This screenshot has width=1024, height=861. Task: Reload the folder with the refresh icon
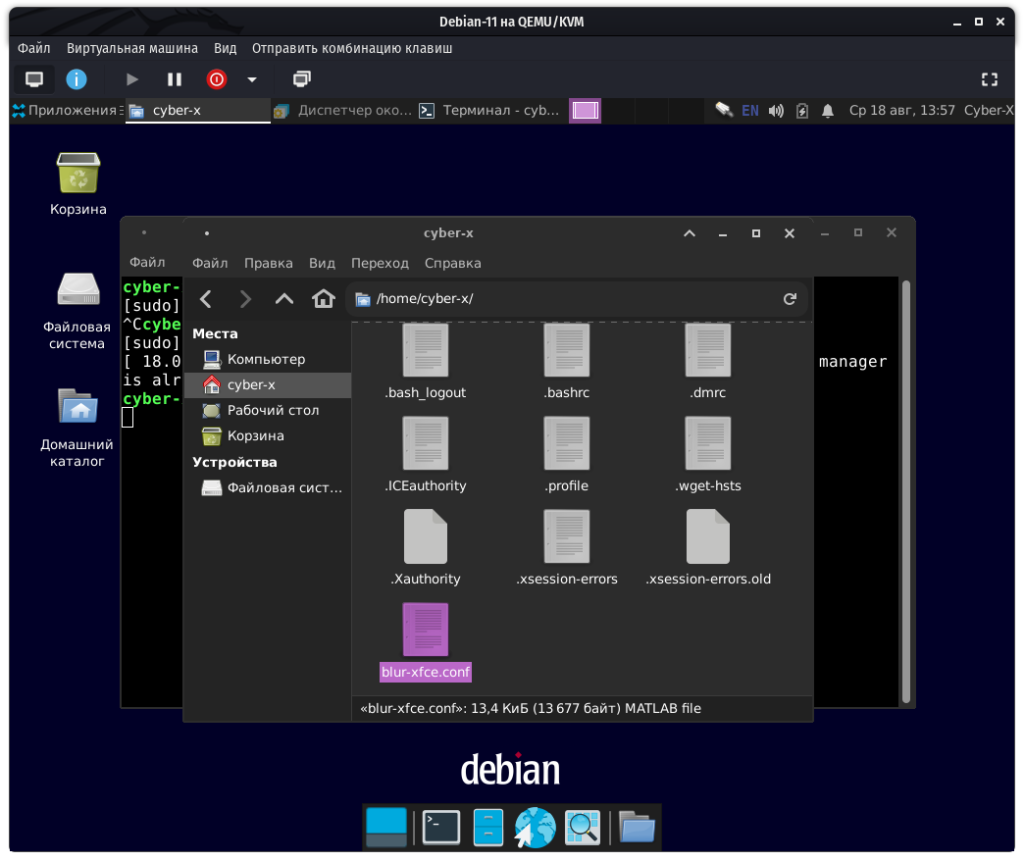tap(789, 299)
